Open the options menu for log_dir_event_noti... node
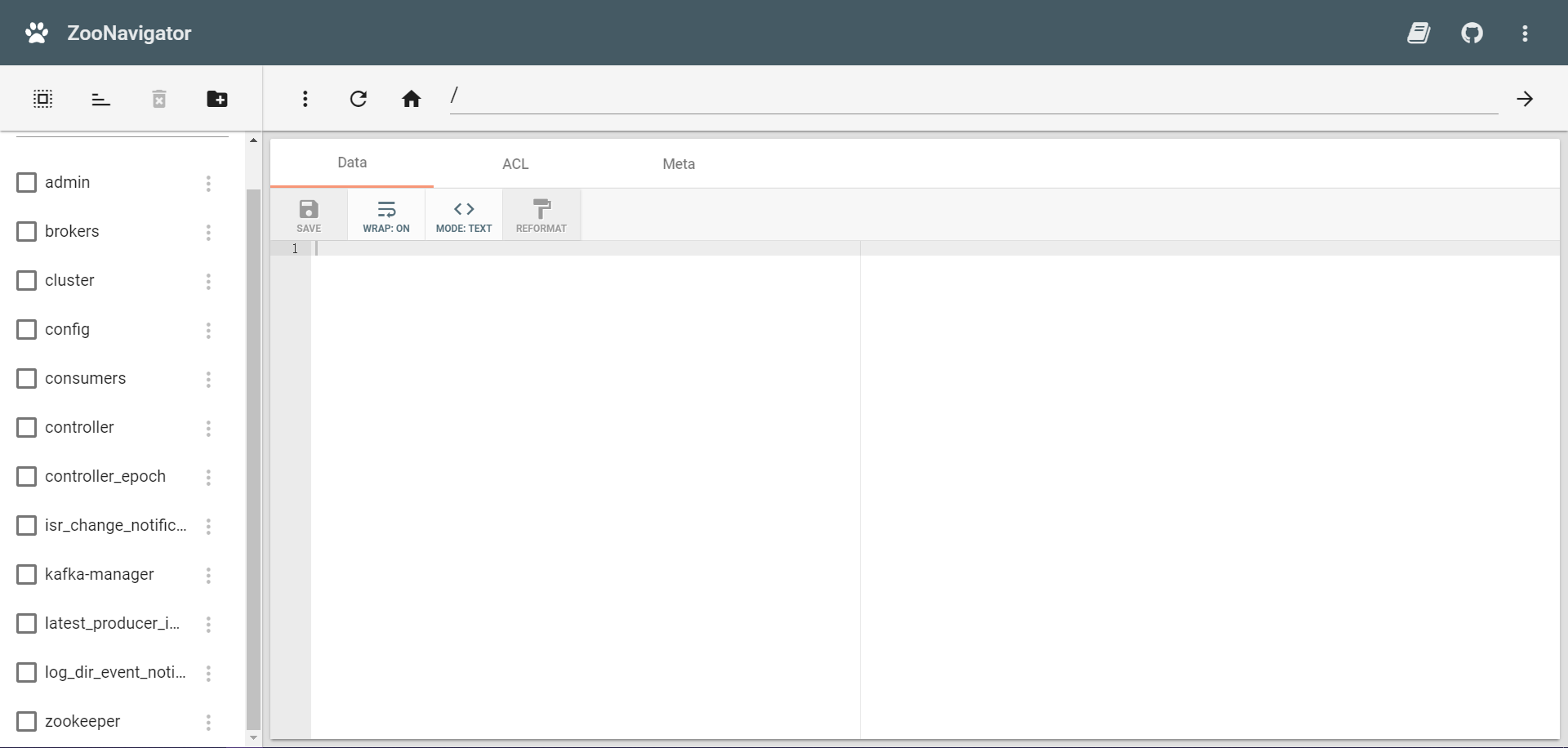The image size is (1568, 748). [x=208, y=673]
